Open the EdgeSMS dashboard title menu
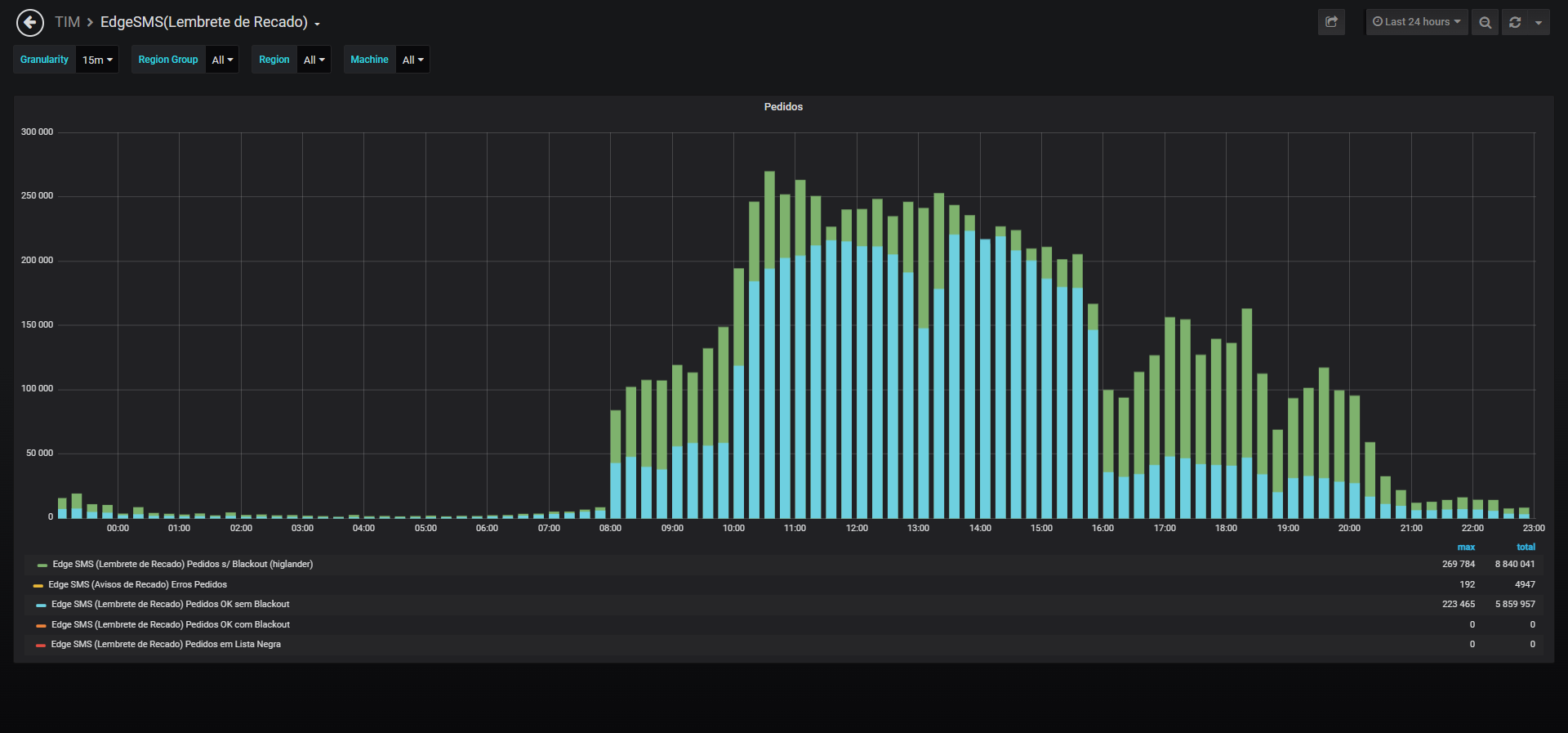Image resolution: width=1568 pixels, height=733 pixels. (x=210, y=22)
